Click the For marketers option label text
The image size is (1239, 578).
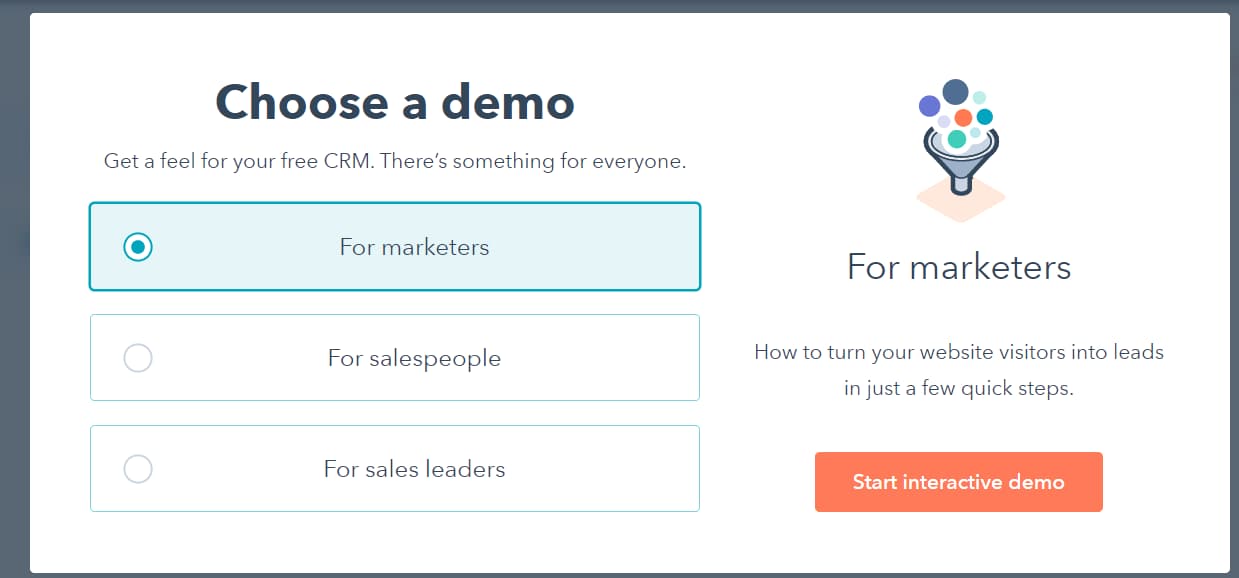coord(414,247)
